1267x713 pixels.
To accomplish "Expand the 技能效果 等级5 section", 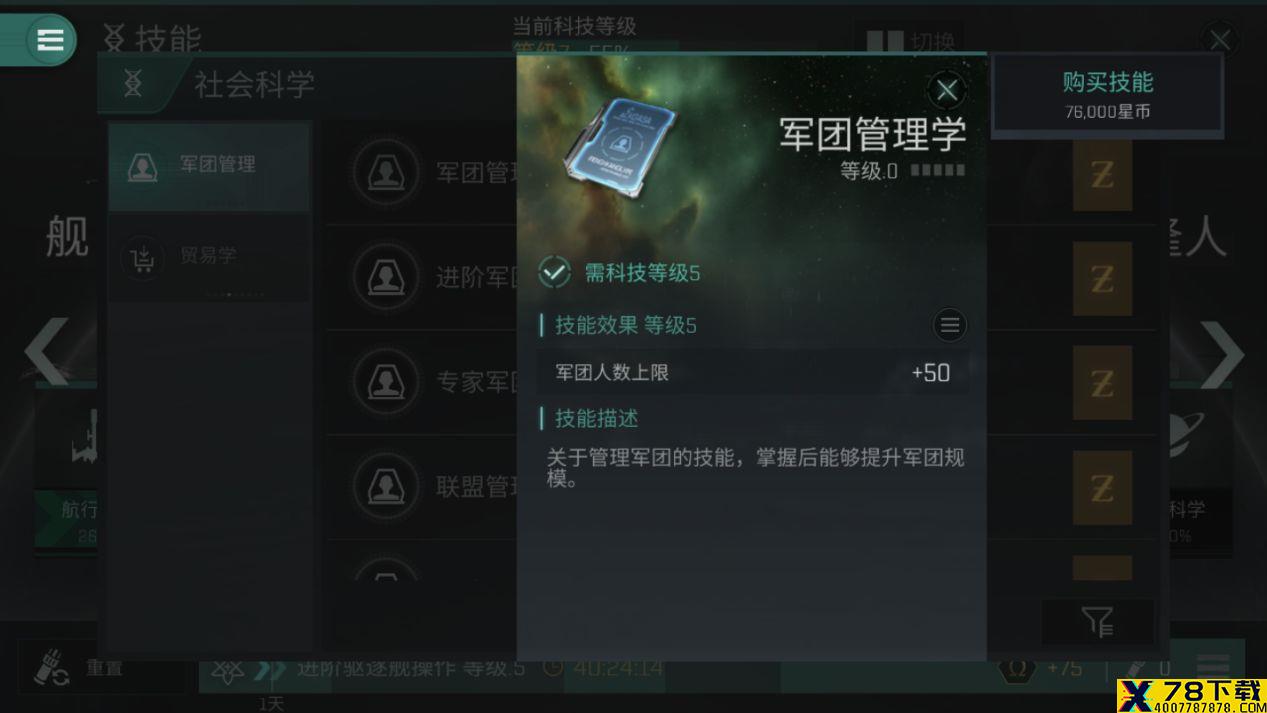I will [626, 325].
